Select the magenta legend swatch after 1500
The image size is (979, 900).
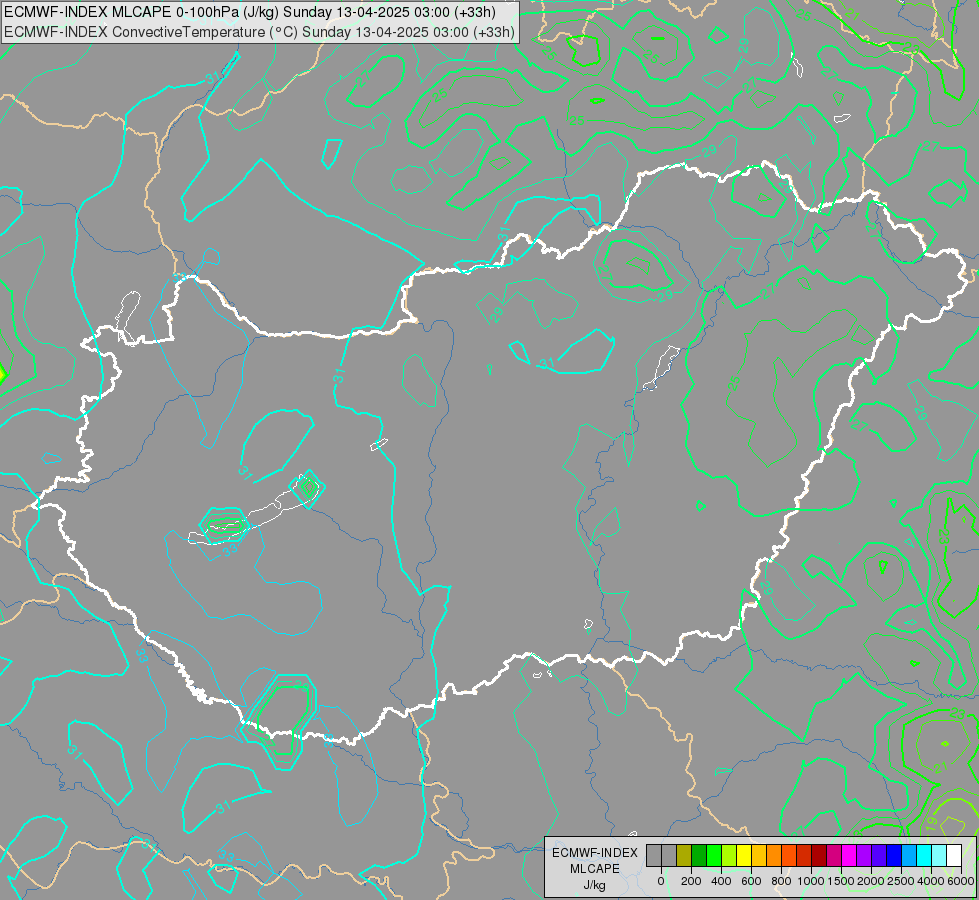tap(850, 855)
